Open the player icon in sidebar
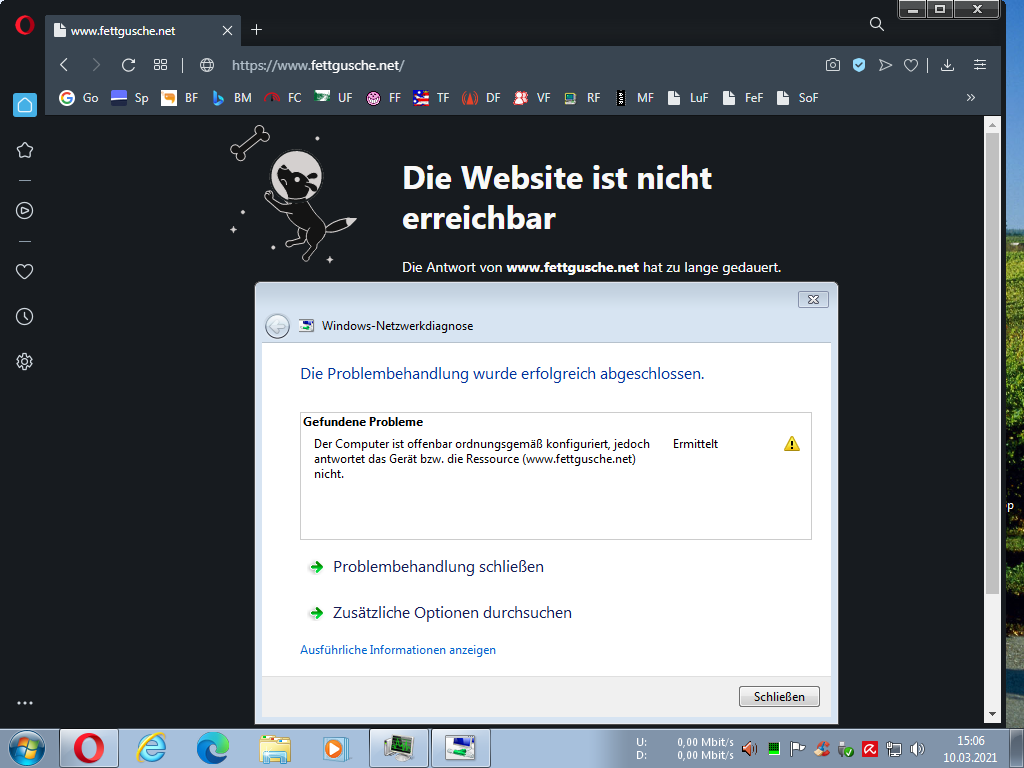The image size is (1024, 768). point(25,210)
